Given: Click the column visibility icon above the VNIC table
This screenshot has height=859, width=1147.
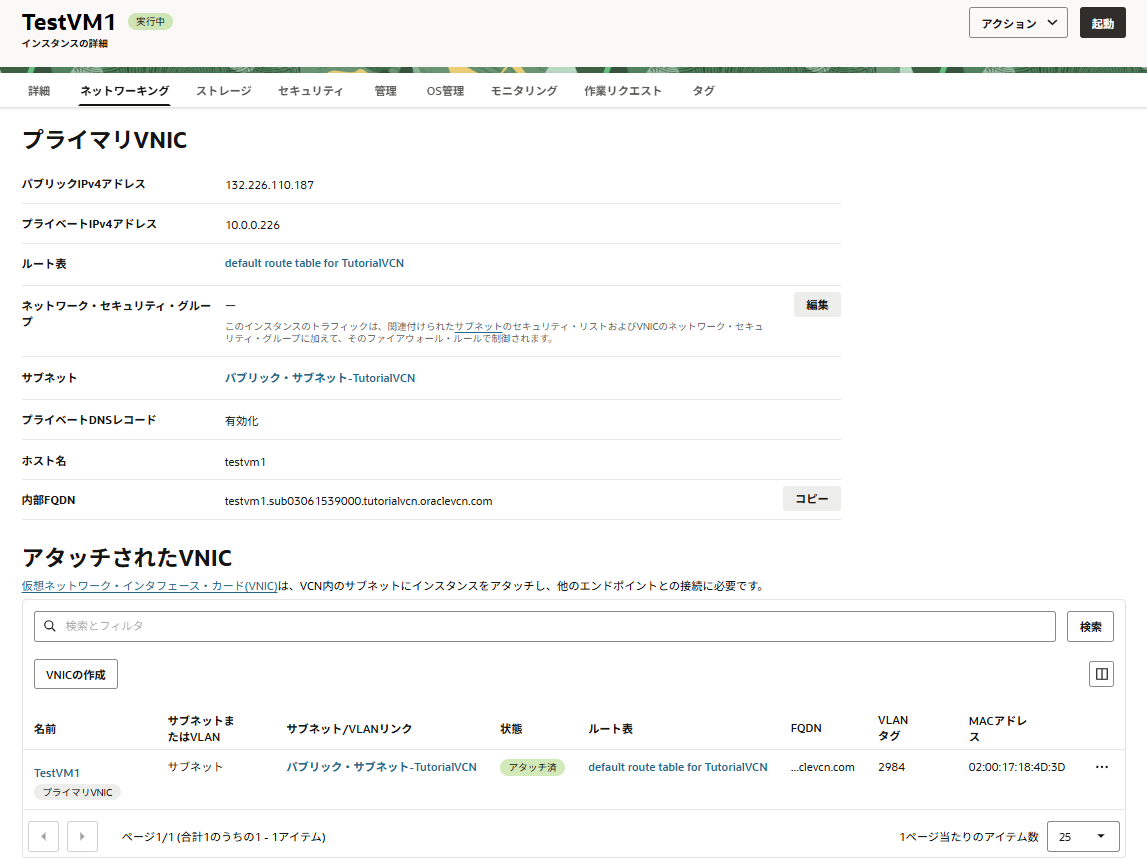Looking at the screenshot, I should click(x=1101, y=674).
